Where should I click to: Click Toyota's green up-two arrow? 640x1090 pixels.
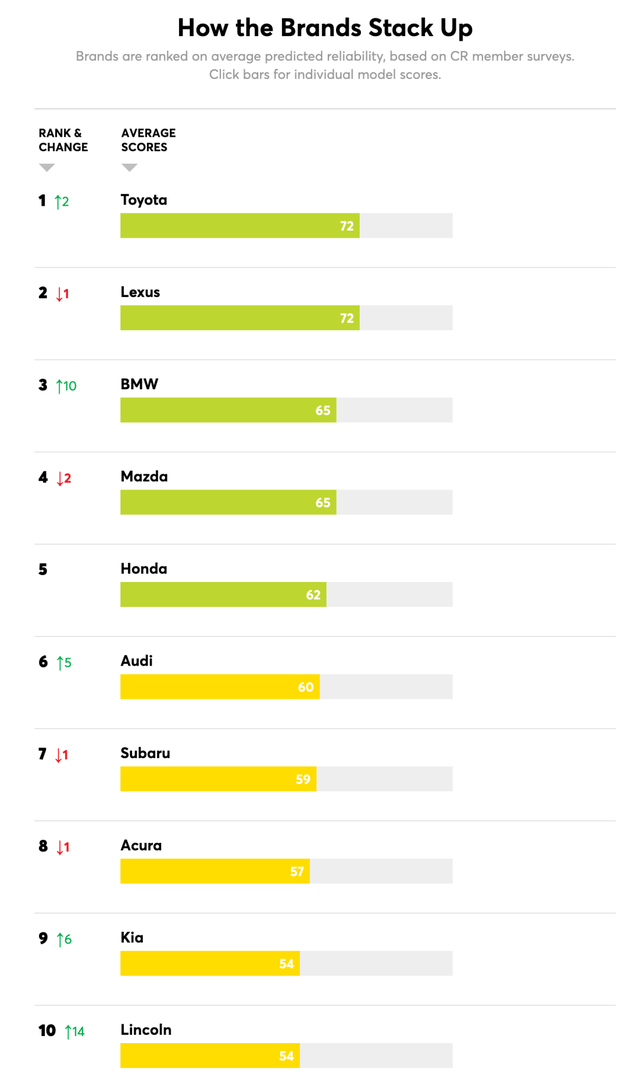point(62,202)
